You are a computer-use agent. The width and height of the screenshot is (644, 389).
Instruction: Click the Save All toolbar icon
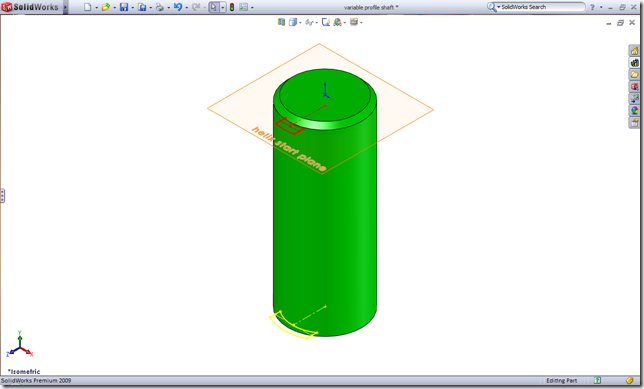pyautogui.click(x=142, y=7)
